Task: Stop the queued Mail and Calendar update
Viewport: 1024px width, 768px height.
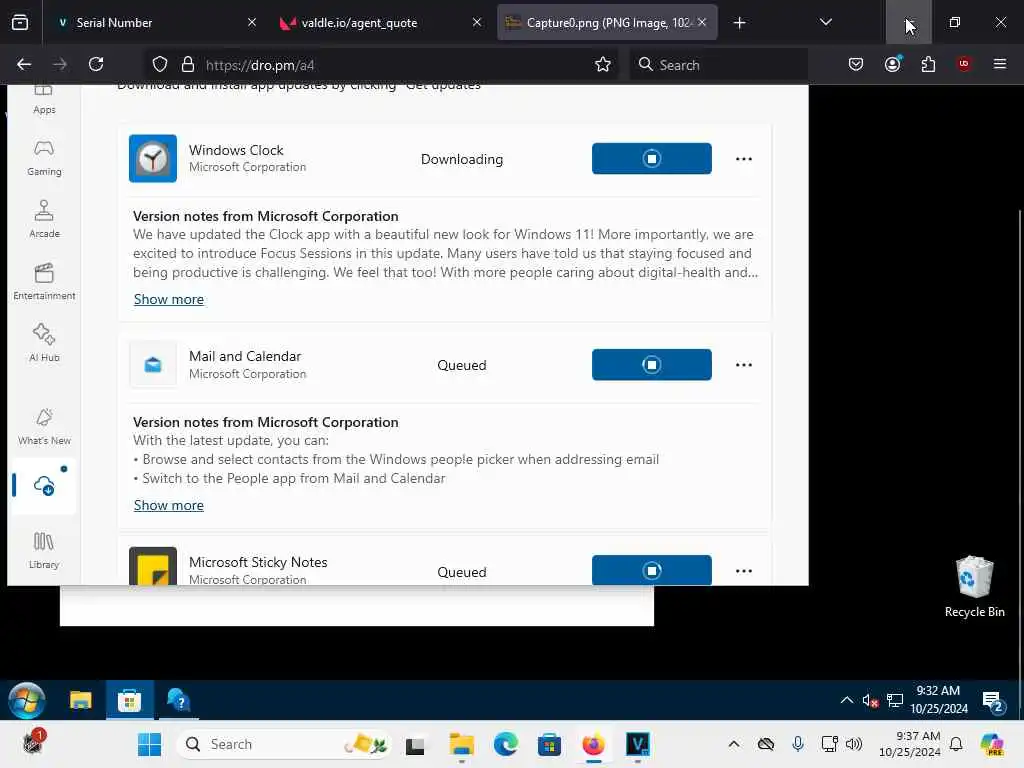Action: pyautogui.click(x=651, y=364)
